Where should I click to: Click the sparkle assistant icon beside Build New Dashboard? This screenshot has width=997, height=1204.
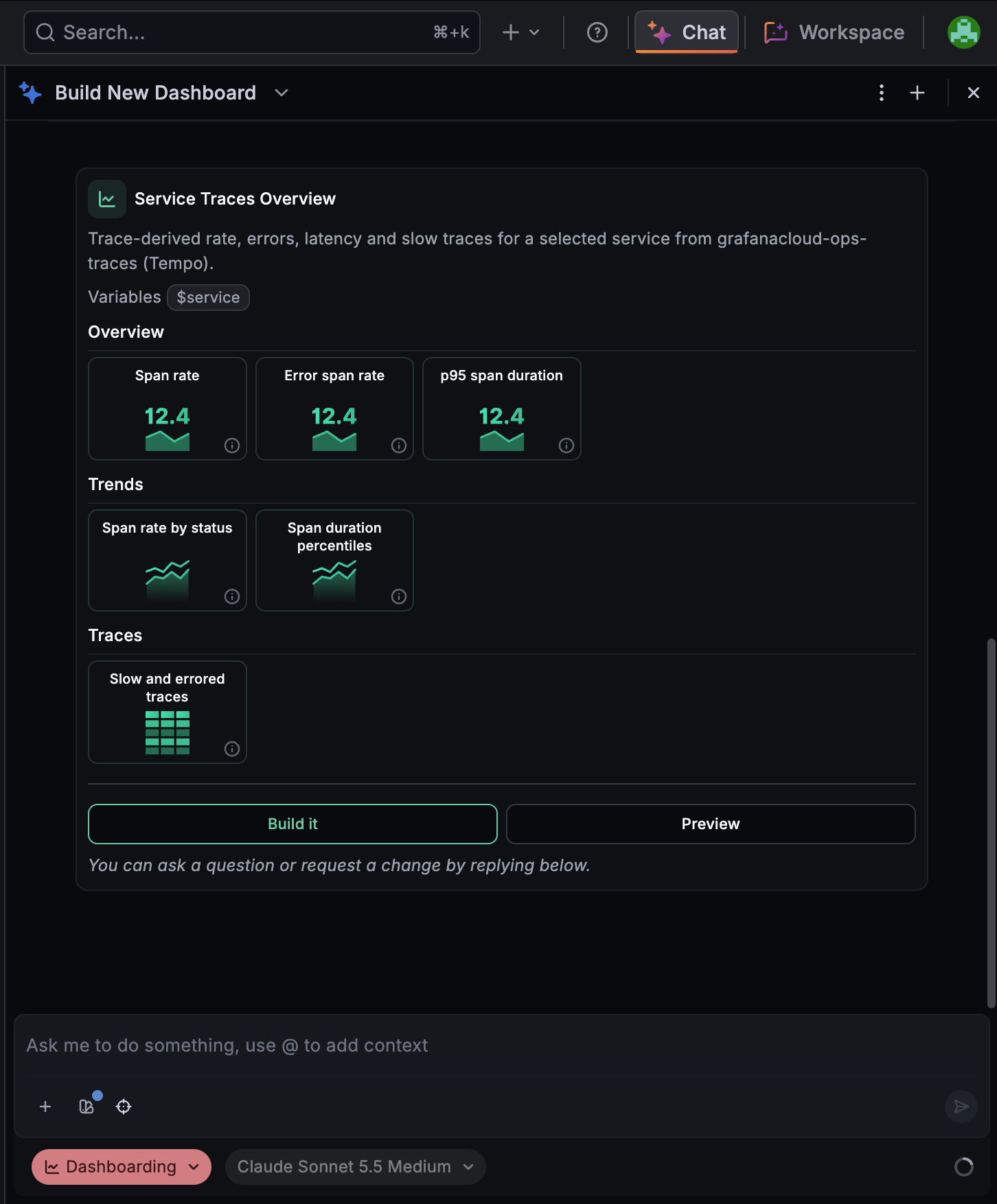pos(30,93)
